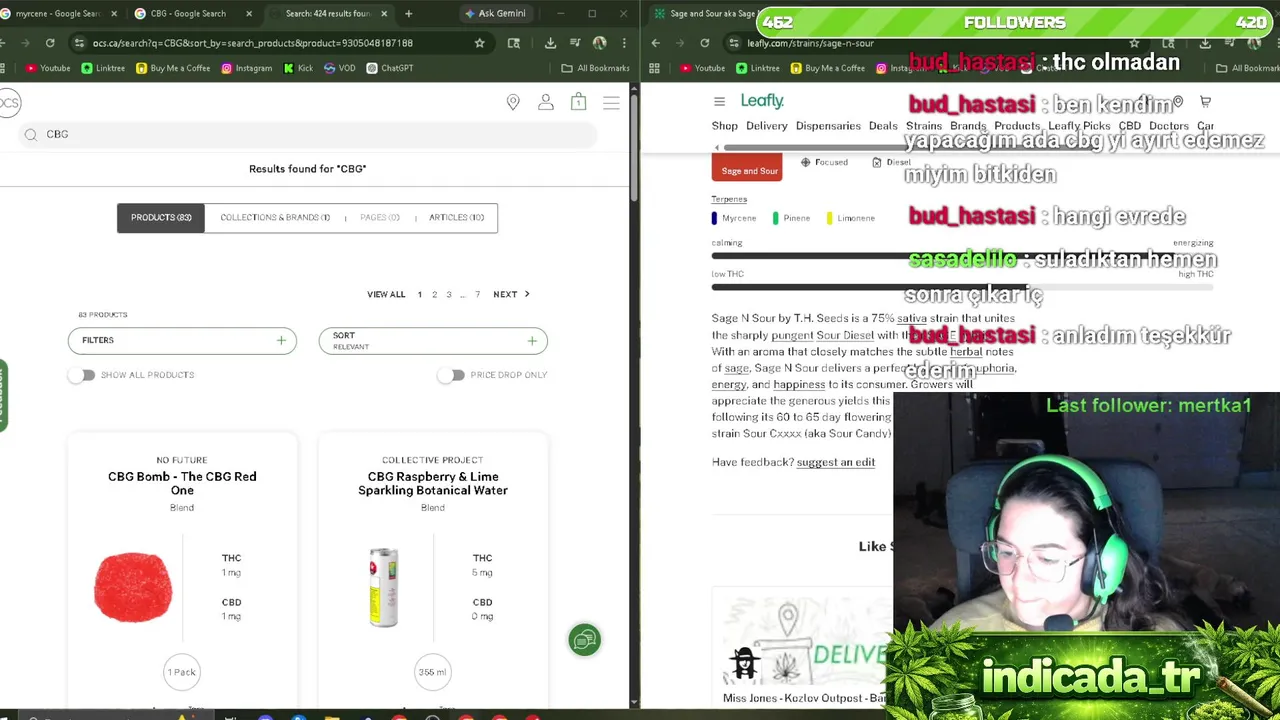The height and width of the screenshot is (720, 1280).
Task: Open the OCS shopping bag icon
Action: click(578, 102)
